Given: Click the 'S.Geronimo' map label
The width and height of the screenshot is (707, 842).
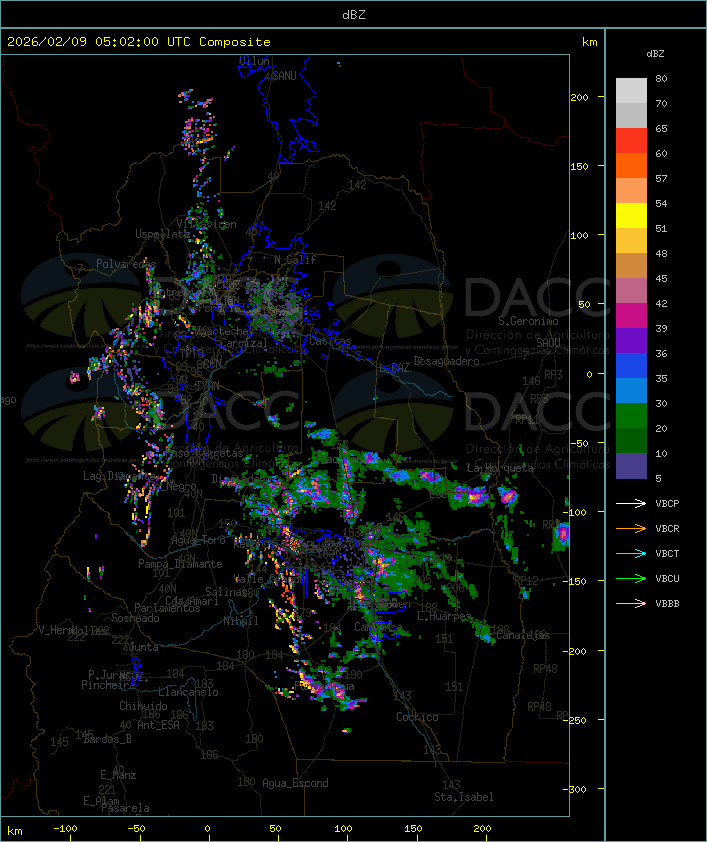Looking at the screenshot, I should (528, 321).
